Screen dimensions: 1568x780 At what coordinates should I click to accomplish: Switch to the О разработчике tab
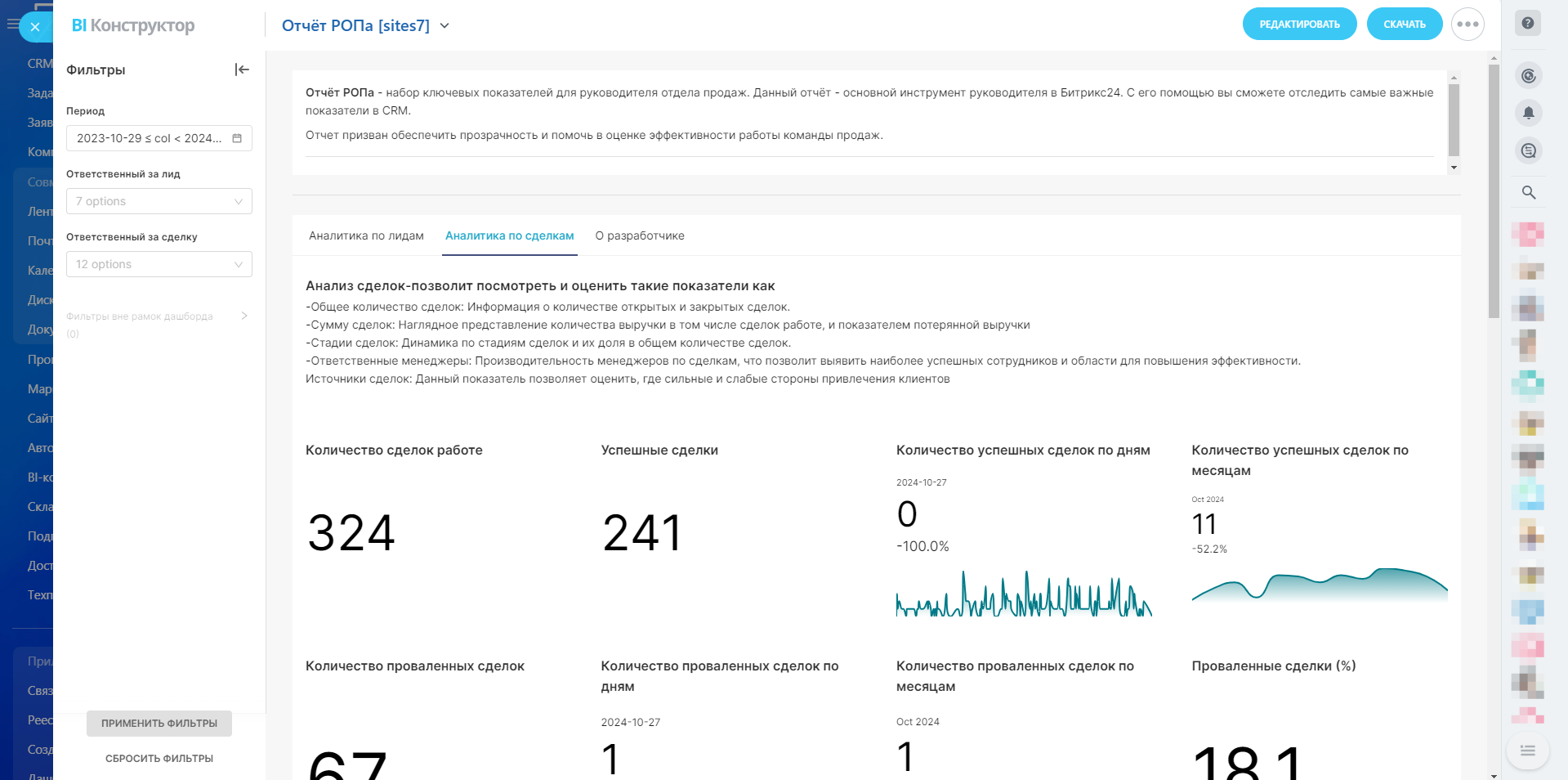coord(640,235)
